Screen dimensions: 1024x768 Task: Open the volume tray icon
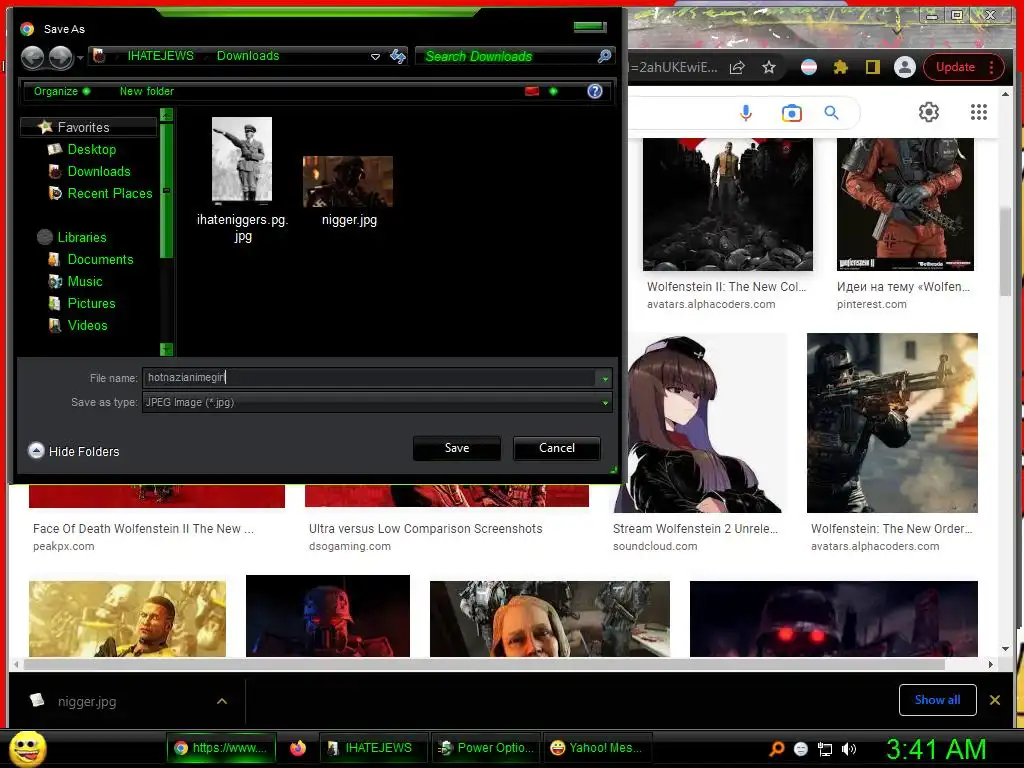(849, 749)
